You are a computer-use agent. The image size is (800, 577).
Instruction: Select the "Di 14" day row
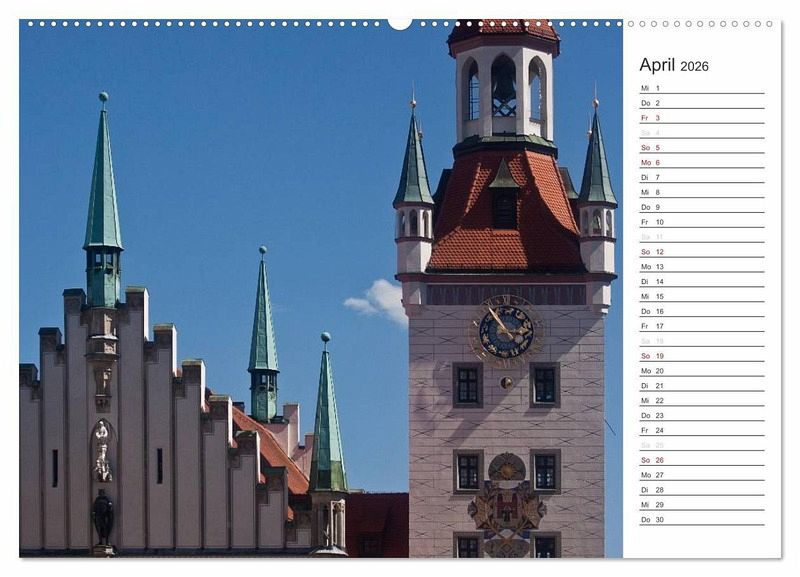pyautogui.click(x=702, y=282)
